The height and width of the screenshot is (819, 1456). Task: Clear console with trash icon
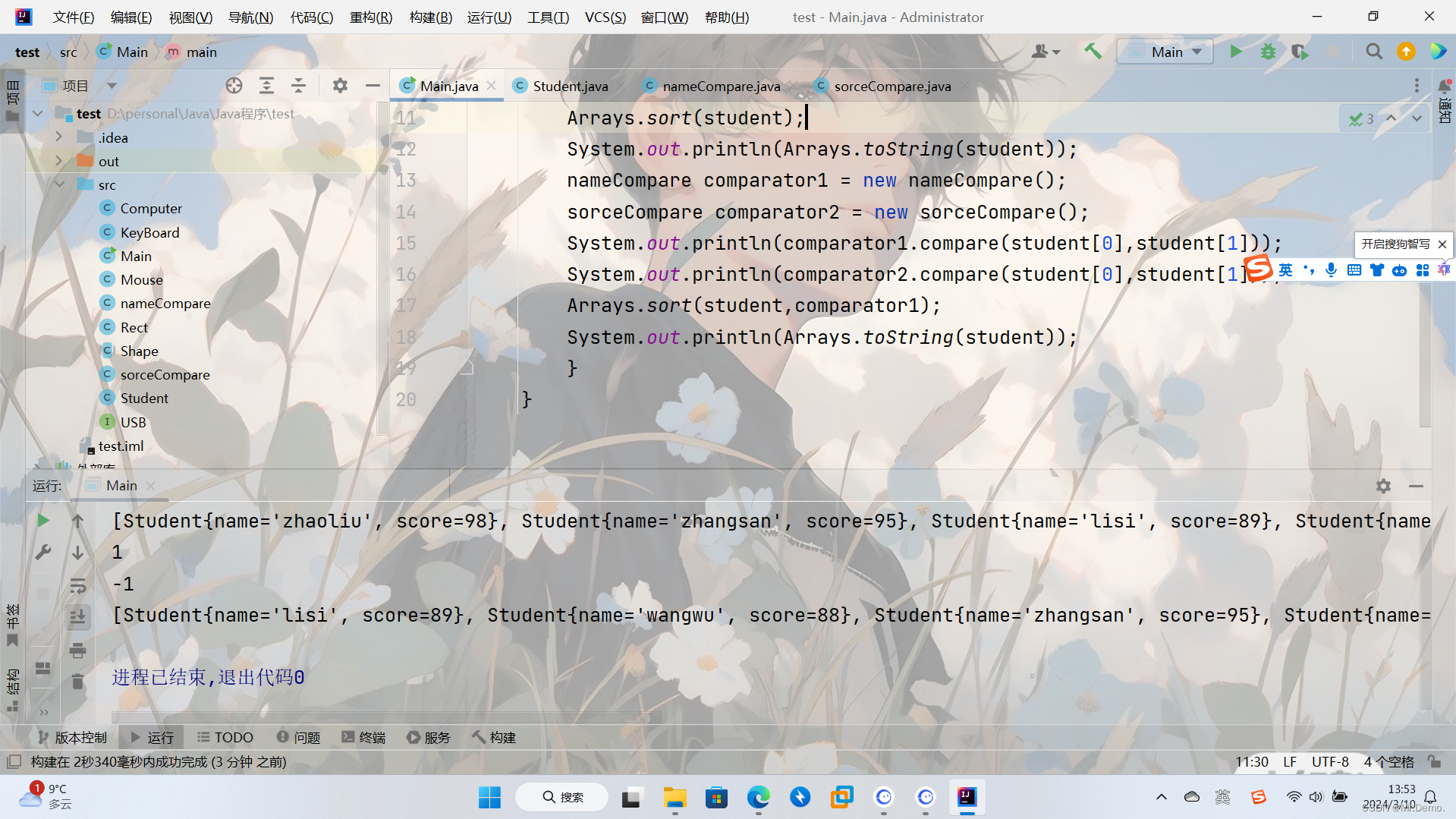pos(77,682)
